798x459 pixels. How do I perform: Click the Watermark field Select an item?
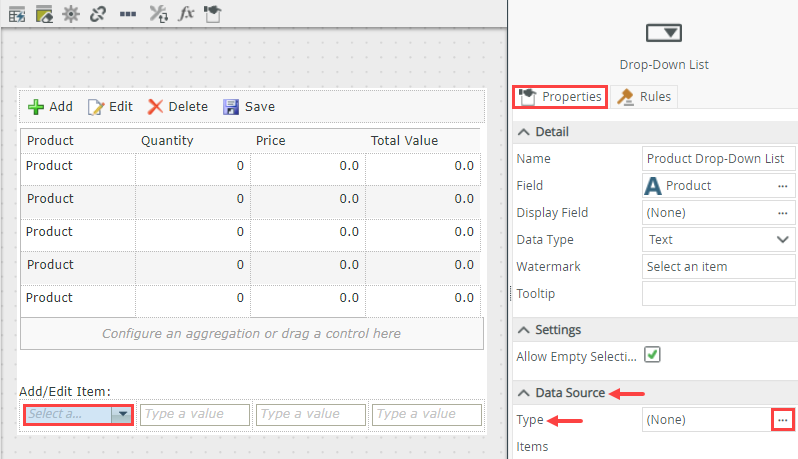[x=718, y=267]
